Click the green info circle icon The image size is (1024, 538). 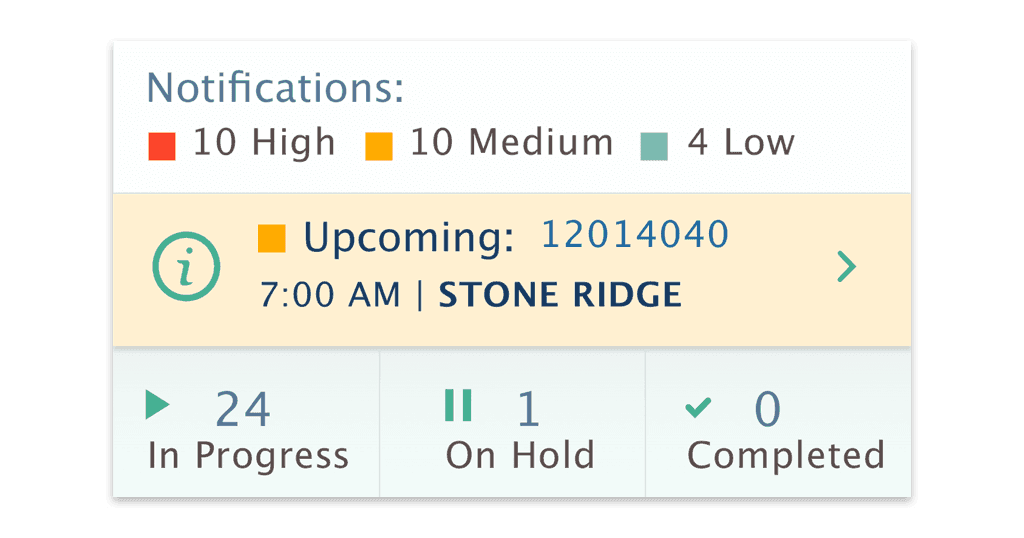click(185, 267)
